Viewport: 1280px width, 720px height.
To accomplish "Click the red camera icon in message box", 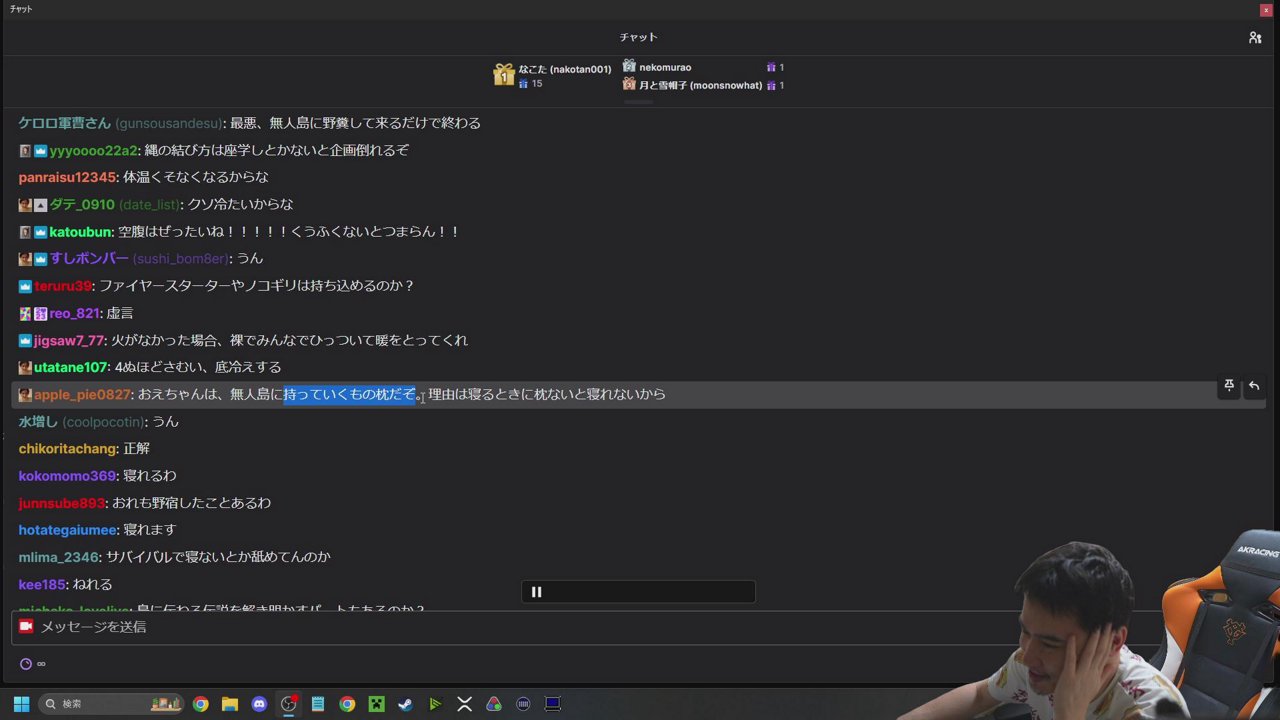I will click(26, 626).
